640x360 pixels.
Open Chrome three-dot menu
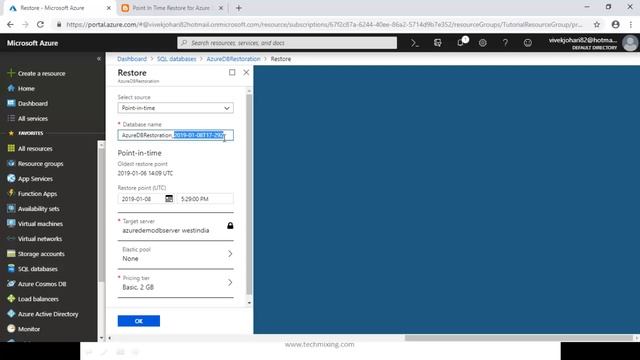(631, 24)
